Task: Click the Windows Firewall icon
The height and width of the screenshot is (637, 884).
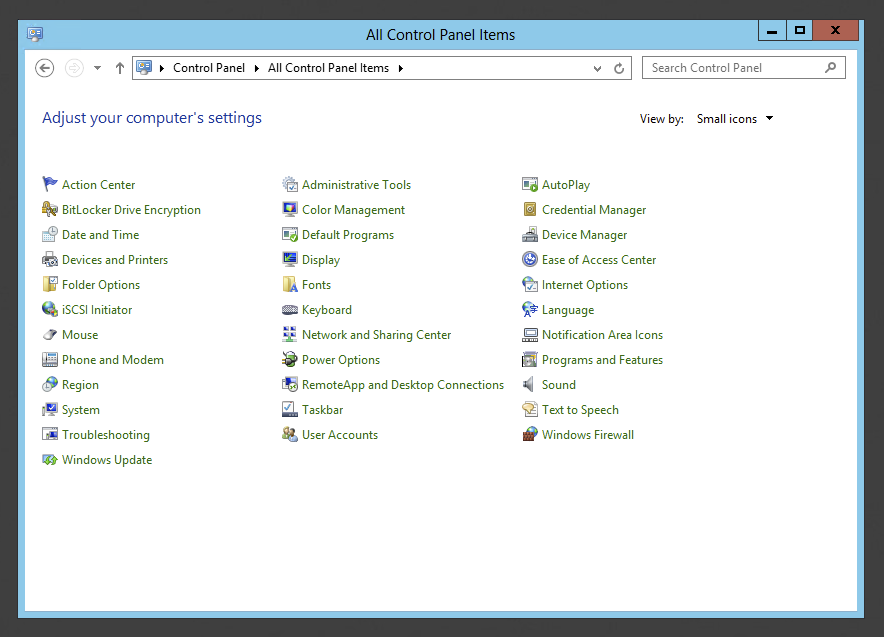Action: [x=530, y=434]
